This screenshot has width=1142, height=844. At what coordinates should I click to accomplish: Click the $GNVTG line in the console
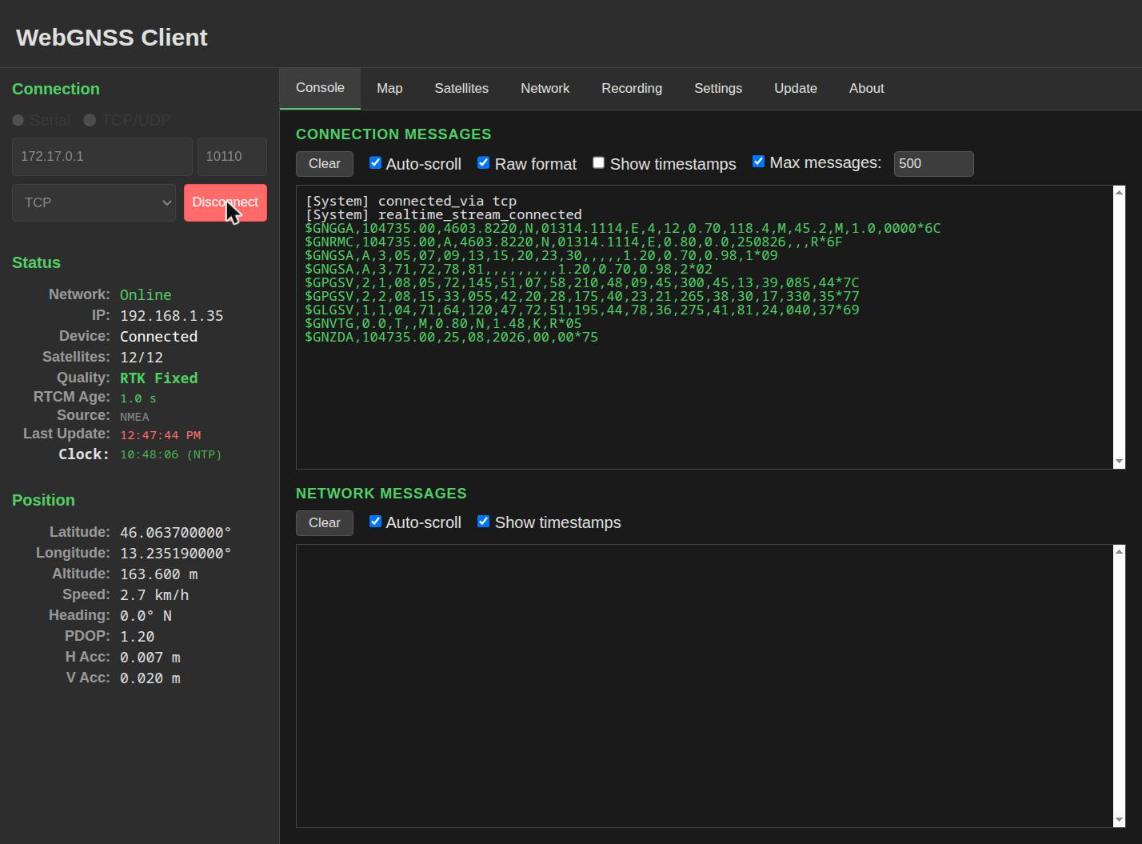coord(443,323)
